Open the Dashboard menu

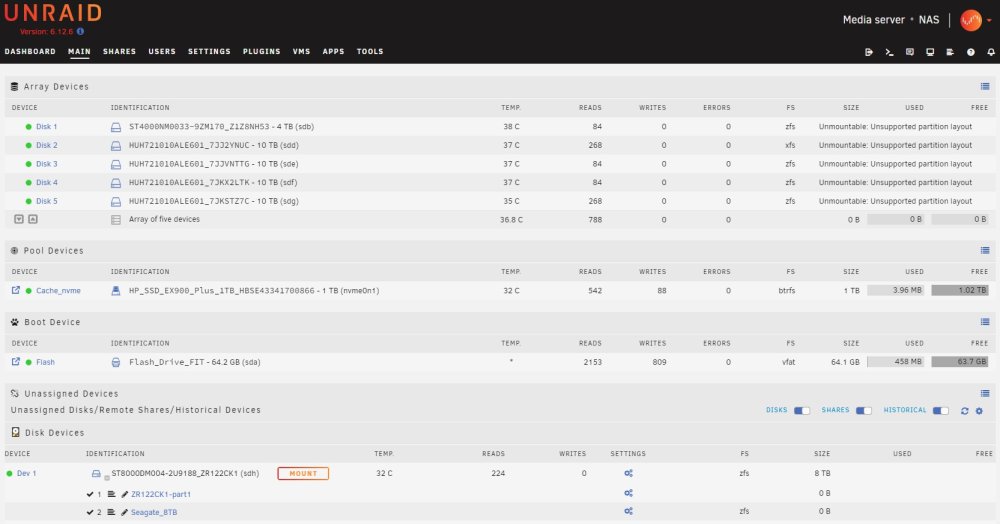tap(30, 52)
